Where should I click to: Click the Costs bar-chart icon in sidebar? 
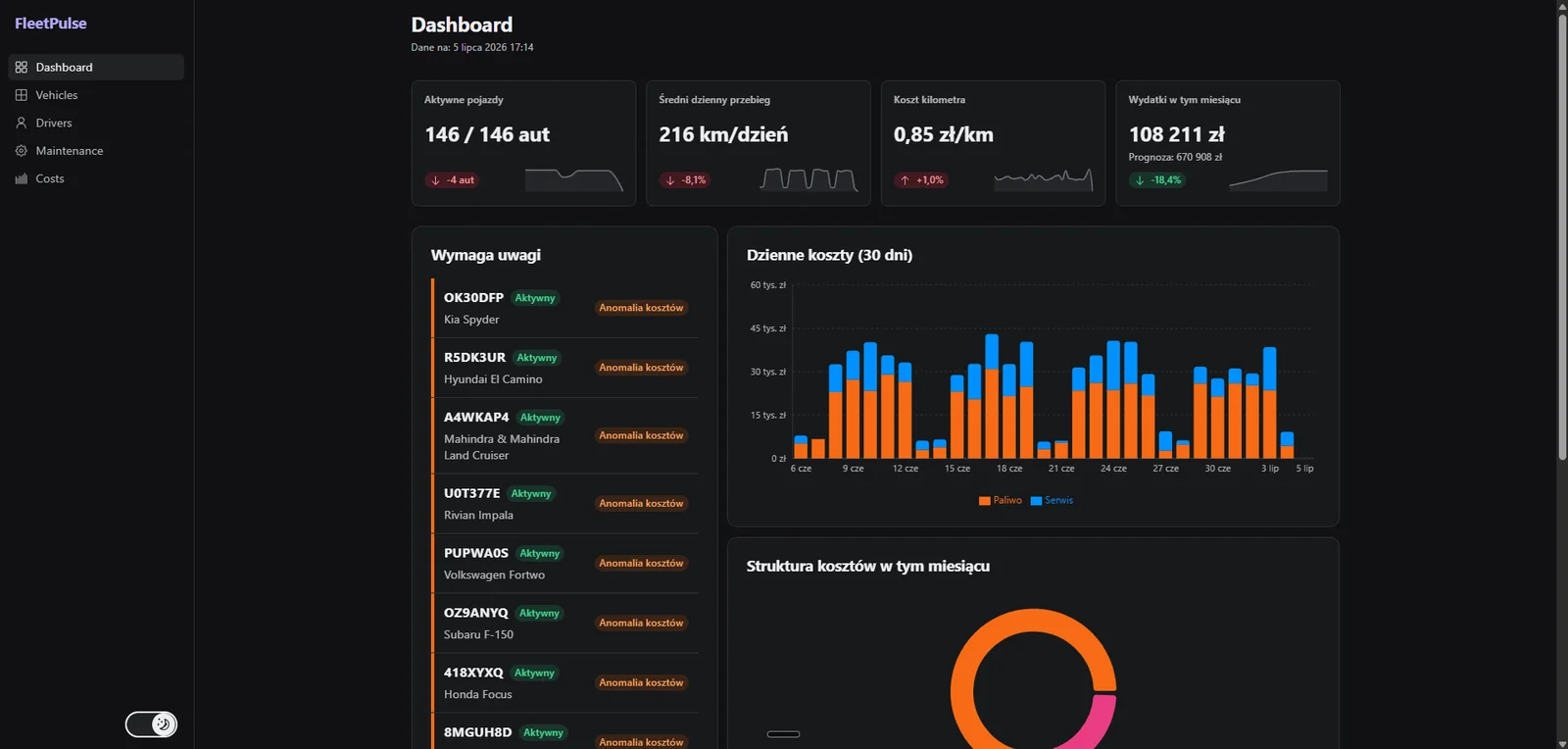point(22,178)
